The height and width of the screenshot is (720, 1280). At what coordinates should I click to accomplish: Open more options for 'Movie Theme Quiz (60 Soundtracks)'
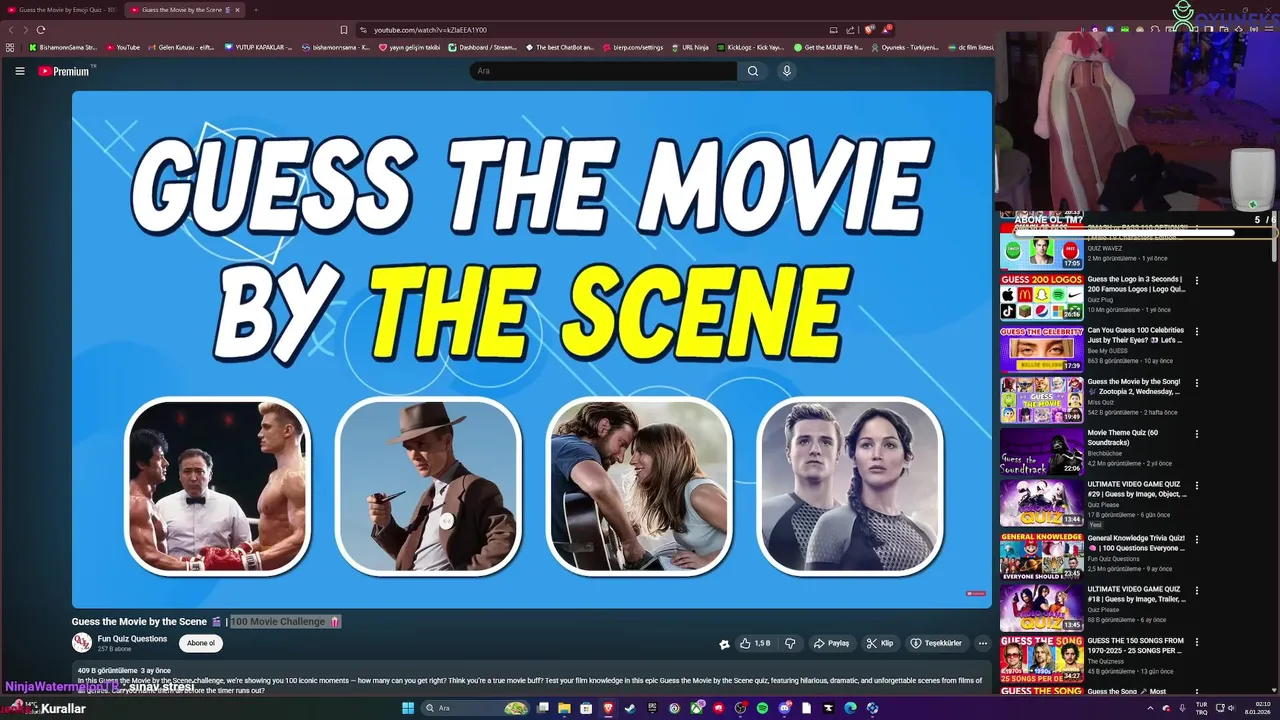1197,435
